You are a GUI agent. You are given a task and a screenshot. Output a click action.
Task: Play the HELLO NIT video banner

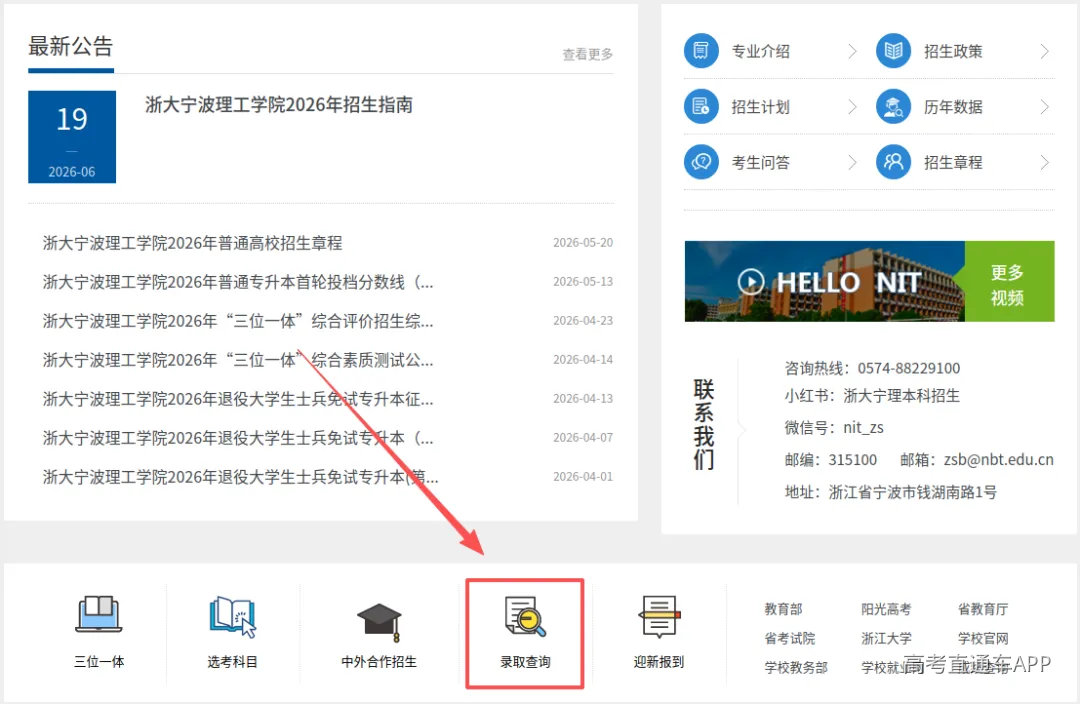point(824,281)
